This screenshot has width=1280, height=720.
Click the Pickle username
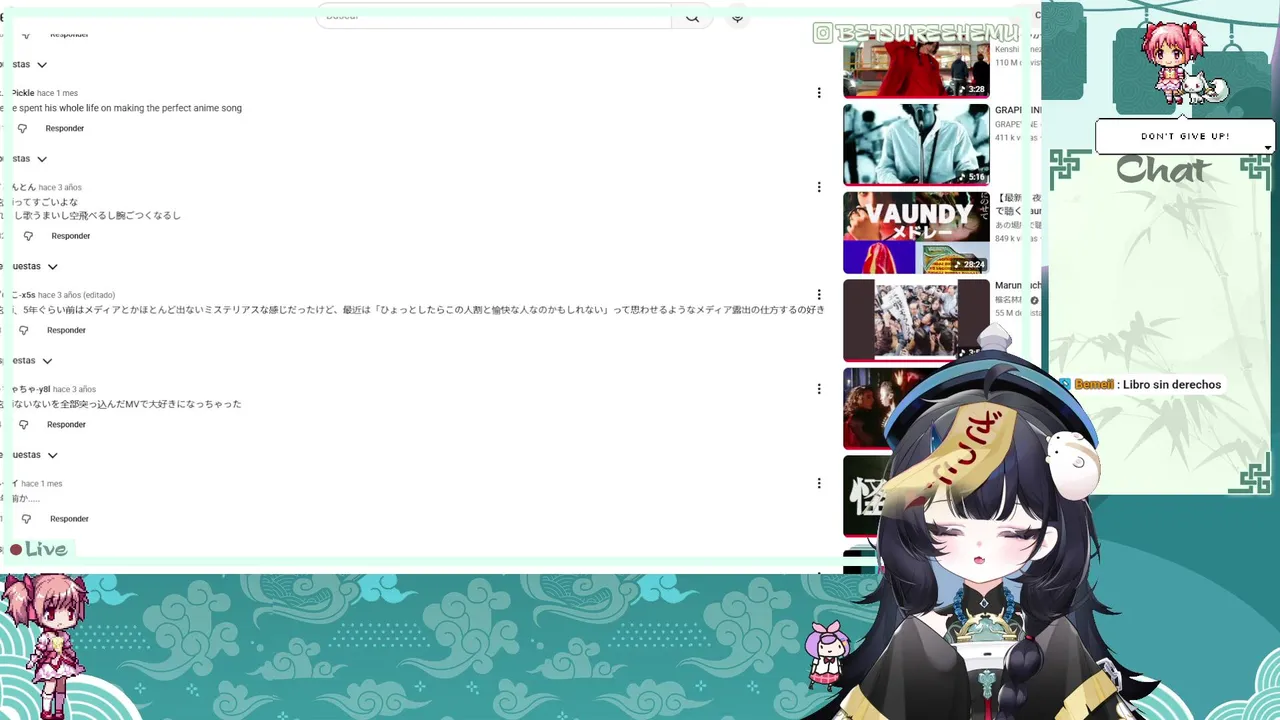click(x=22, y=93)
